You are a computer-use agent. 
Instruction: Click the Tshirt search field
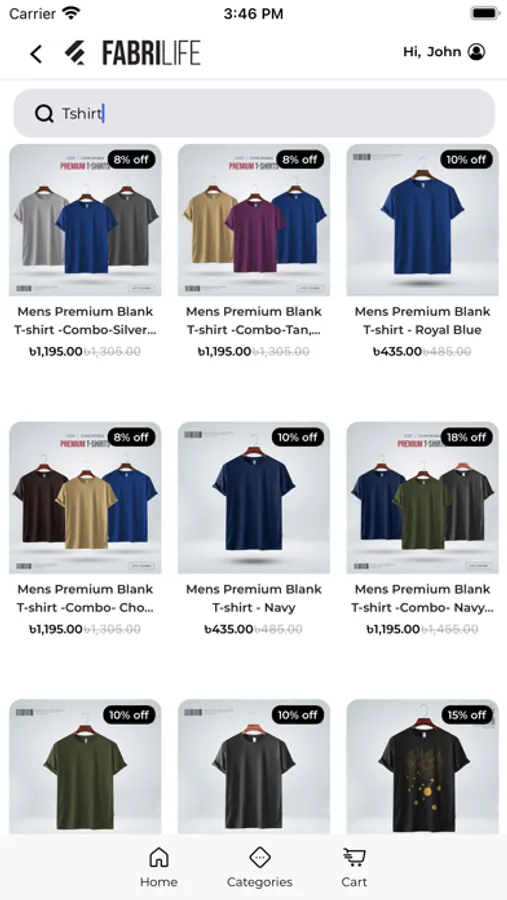point(254,113)
